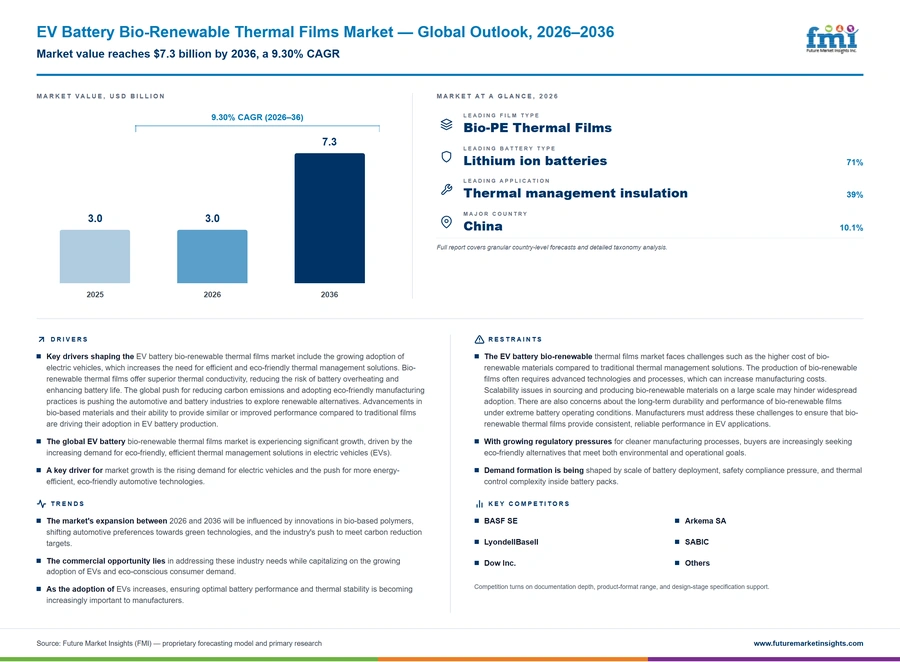Click the 3.0 value above the 2026 bar
This screenshot has height=662, width=900.
(x=212, y=218)
